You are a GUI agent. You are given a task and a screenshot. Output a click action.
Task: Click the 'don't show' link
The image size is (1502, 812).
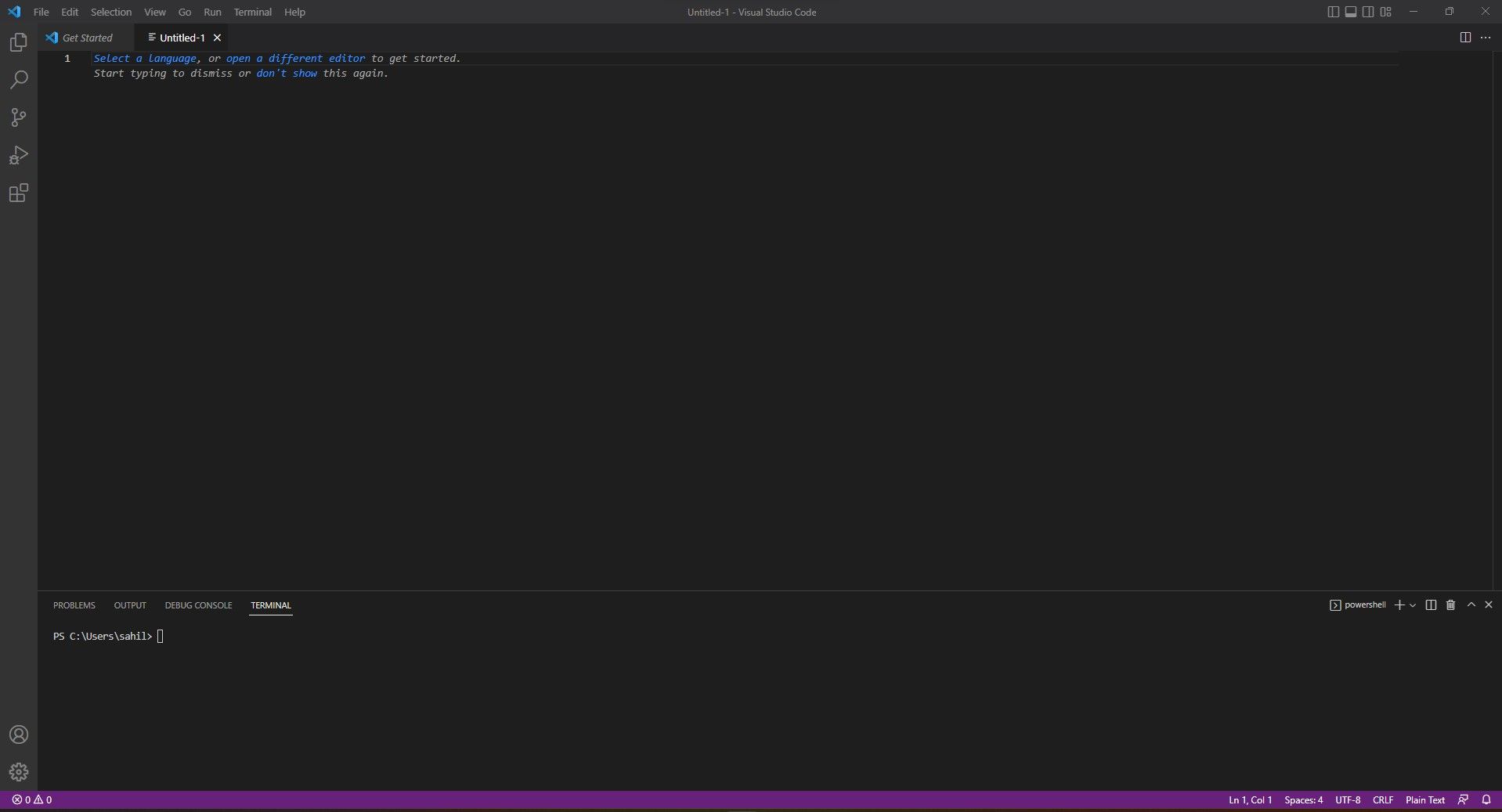tap(287, 74)
